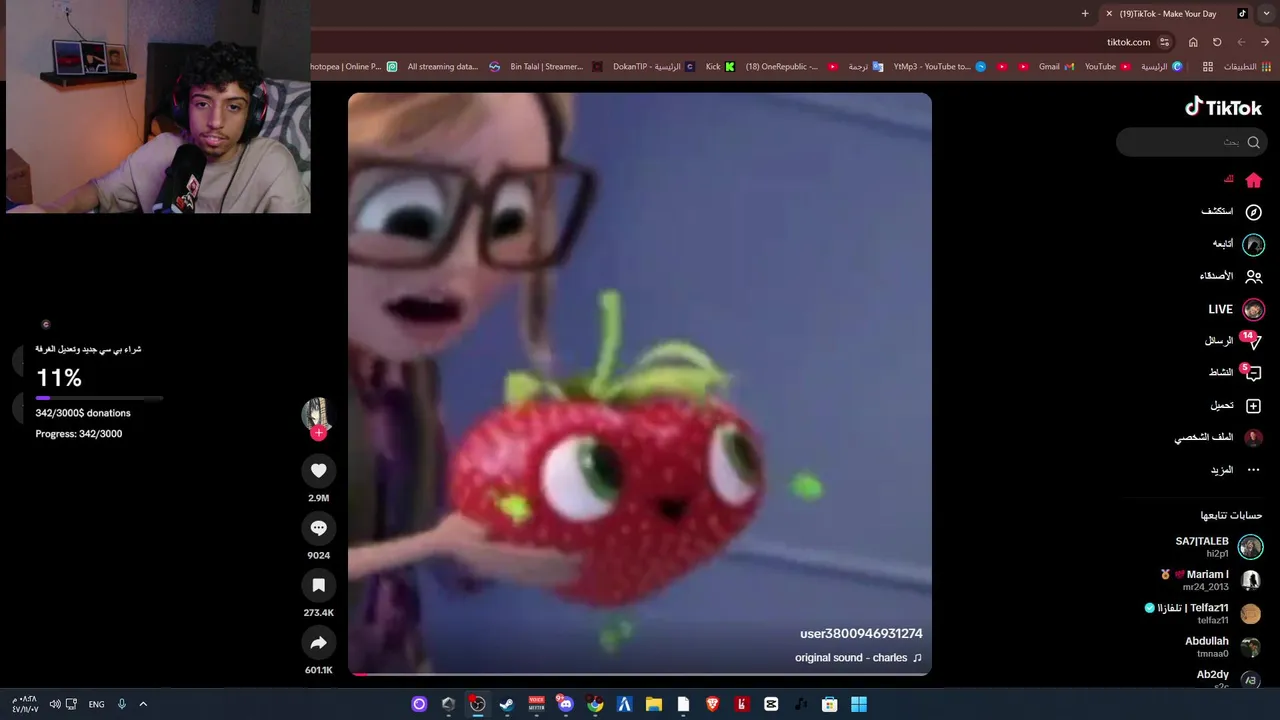Click username user3800946931274 on the video
The height and width of the screenshot is (720, 1280).
(x=861, y=634)
